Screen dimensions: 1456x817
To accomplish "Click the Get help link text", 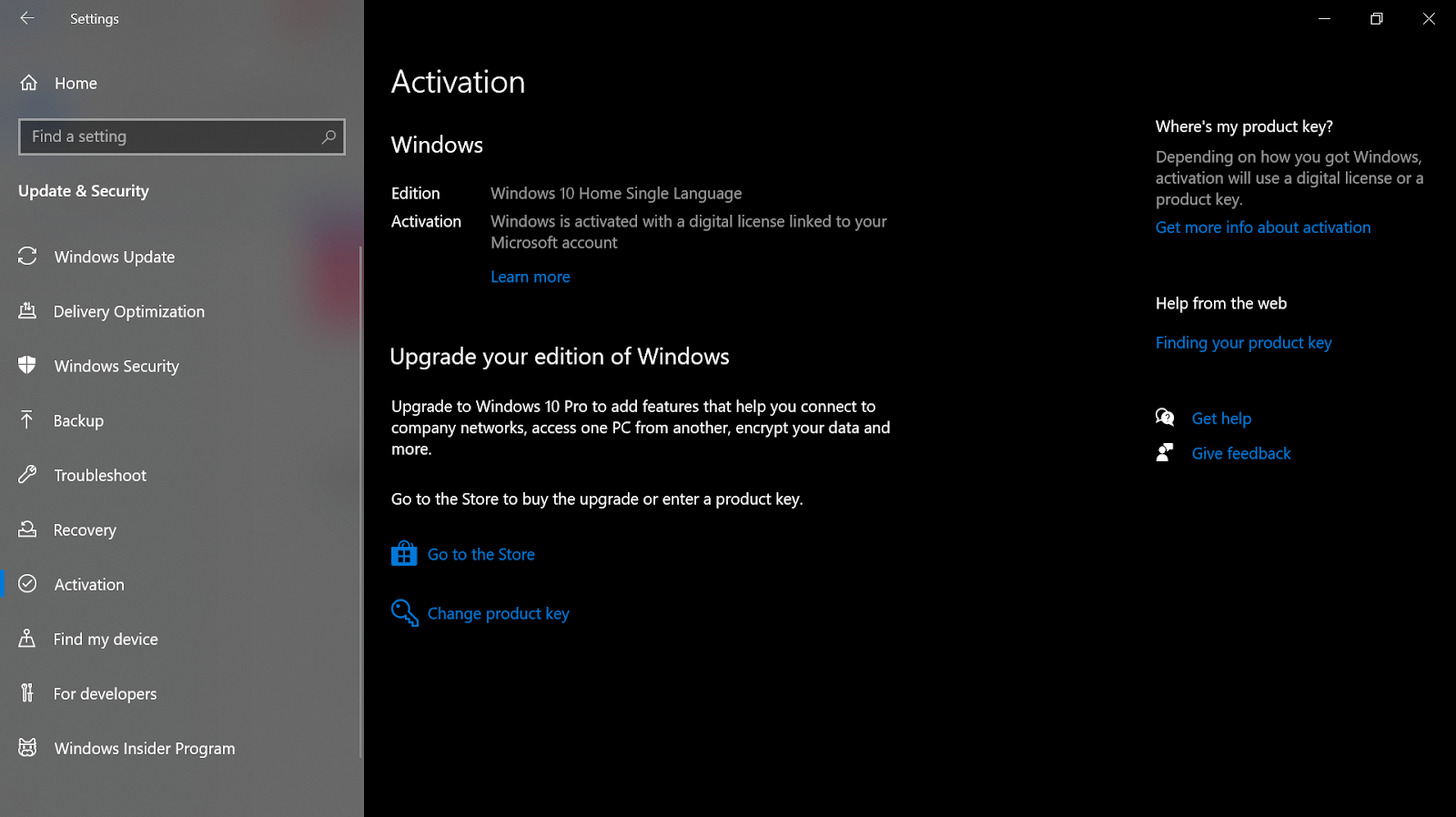I will click(x=1221, y=419).
